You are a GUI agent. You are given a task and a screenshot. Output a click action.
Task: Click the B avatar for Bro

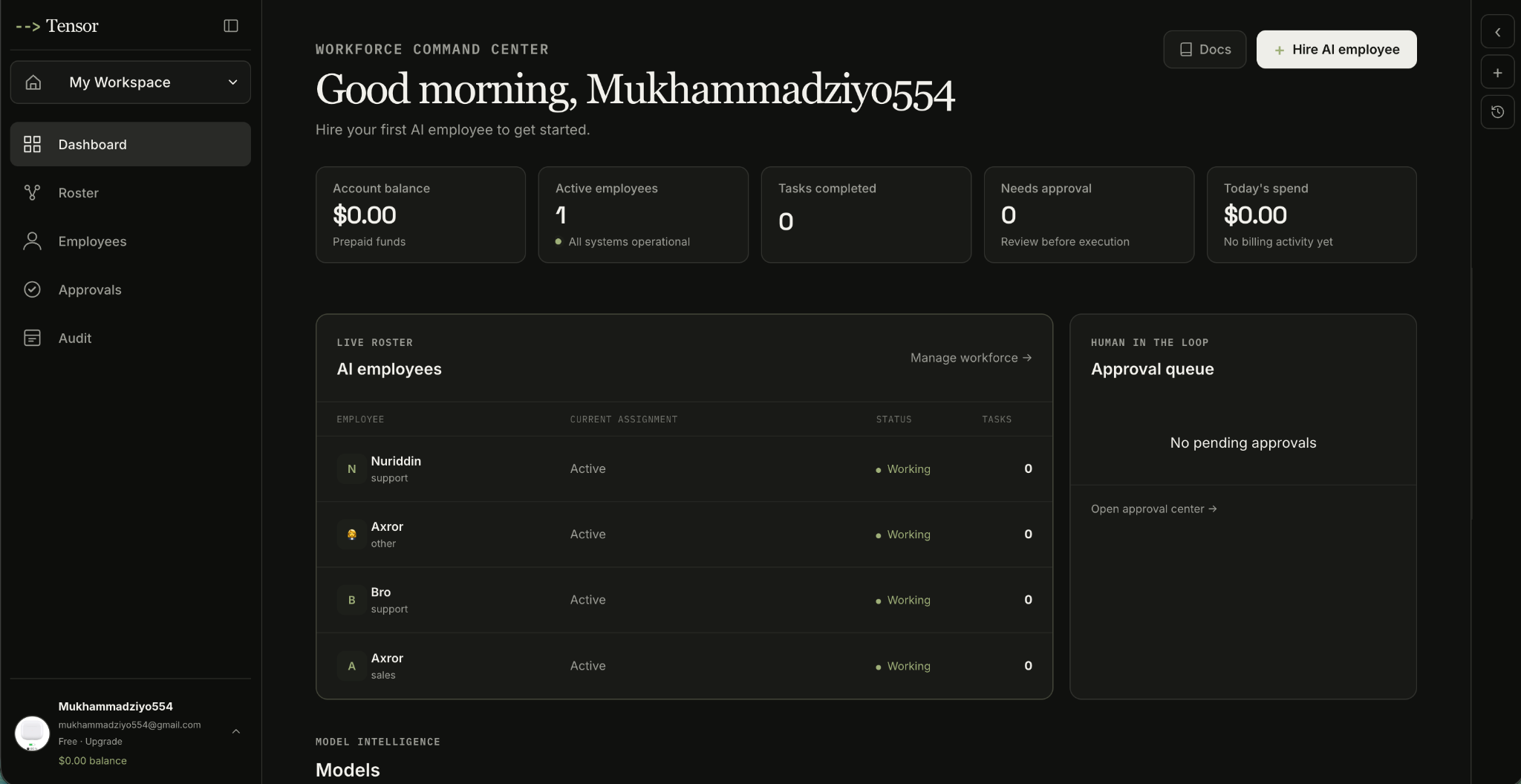coord(351,600)
